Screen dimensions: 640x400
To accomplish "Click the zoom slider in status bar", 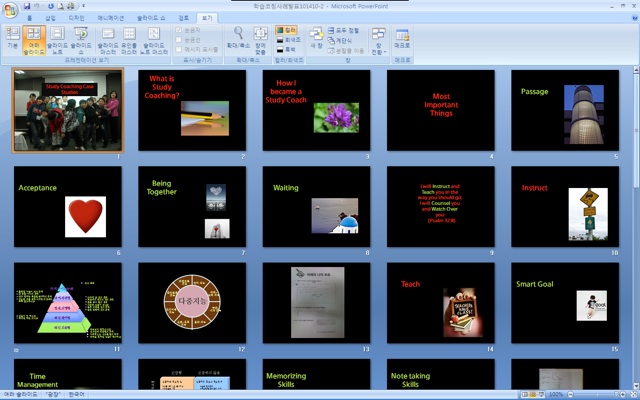I will 597,395.
